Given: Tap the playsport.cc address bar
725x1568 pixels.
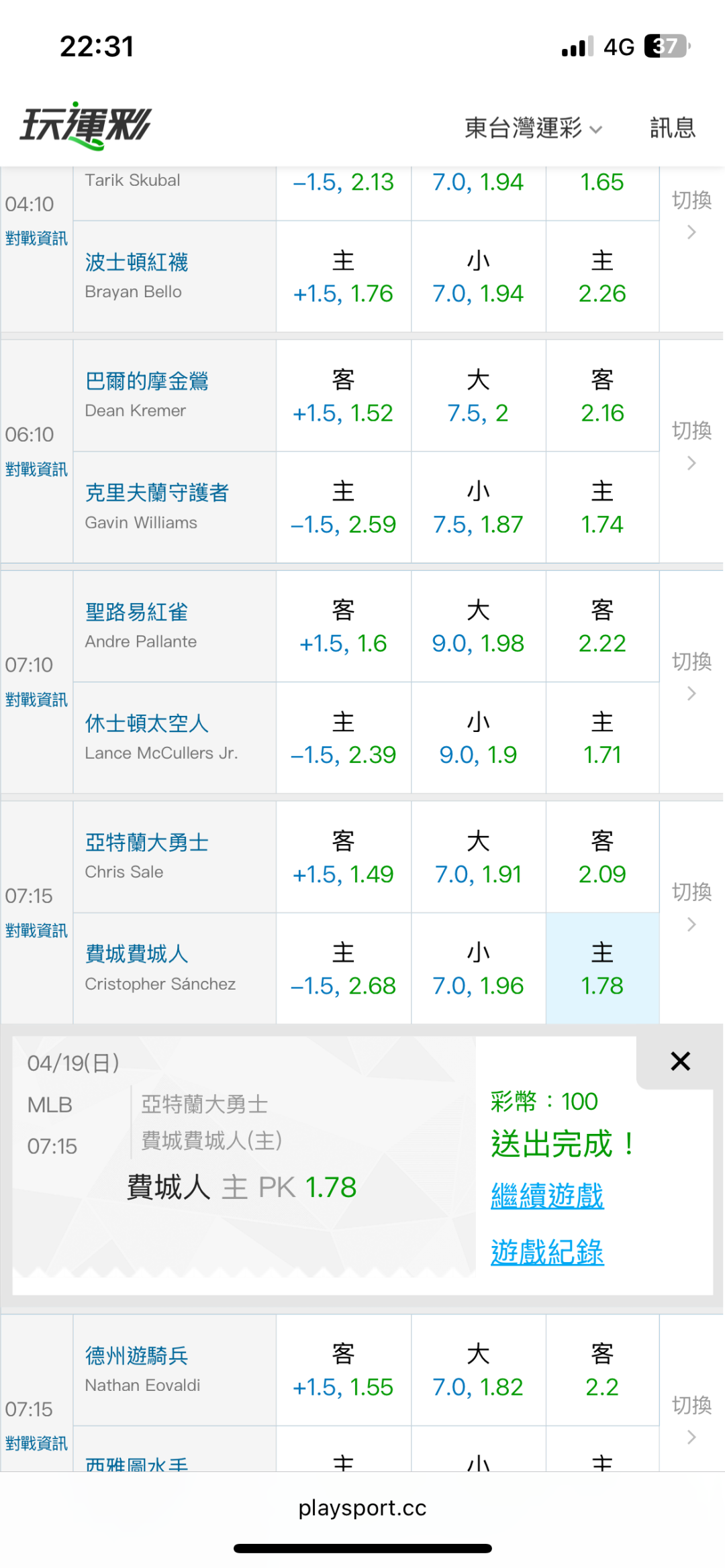Looking at the screenshot, I should (362, 1508).
